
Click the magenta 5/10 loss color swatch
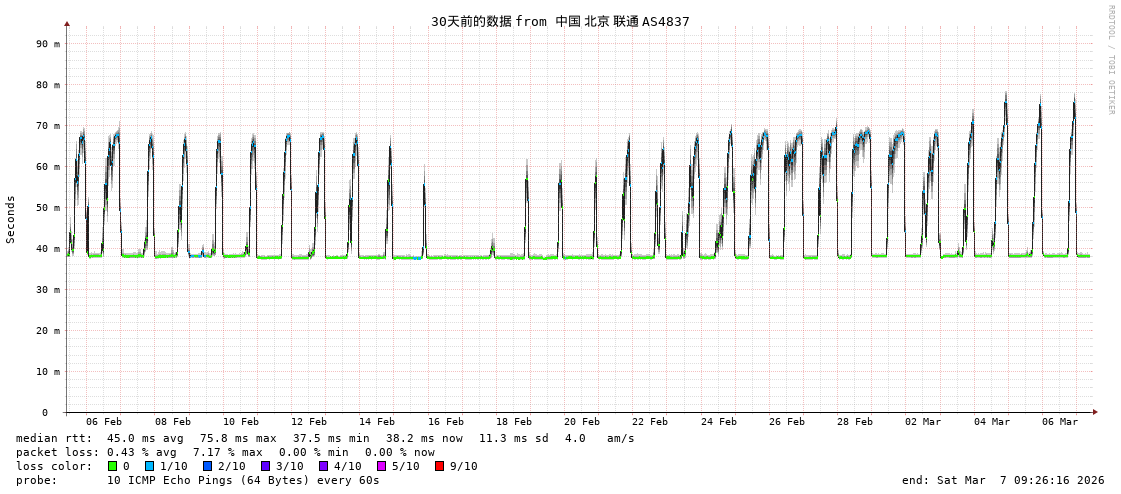tap(382, 466)
